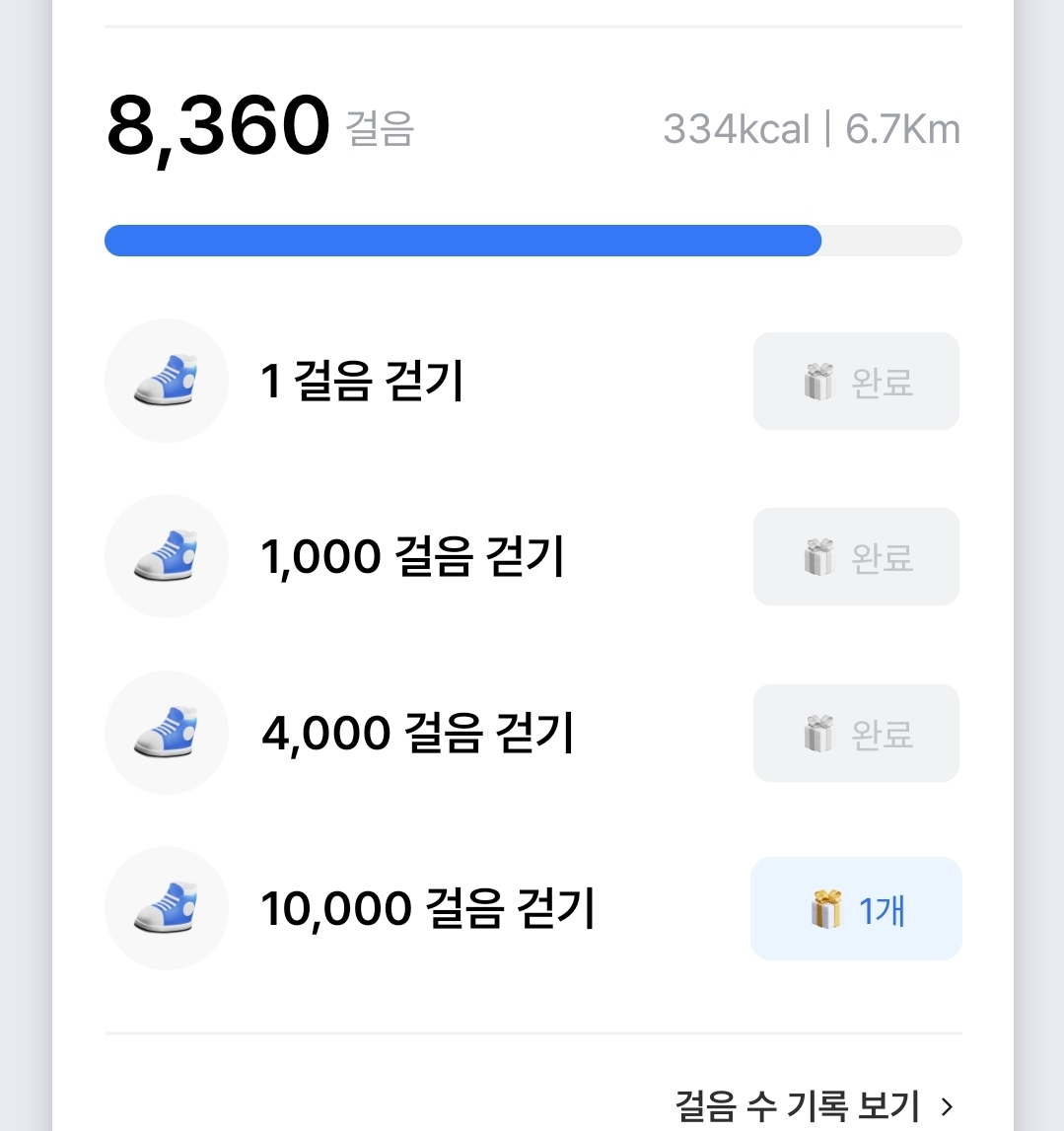Click the blue step progress bar
This screenshot has height=1131, width=1064.
click(x=463, y=241)
